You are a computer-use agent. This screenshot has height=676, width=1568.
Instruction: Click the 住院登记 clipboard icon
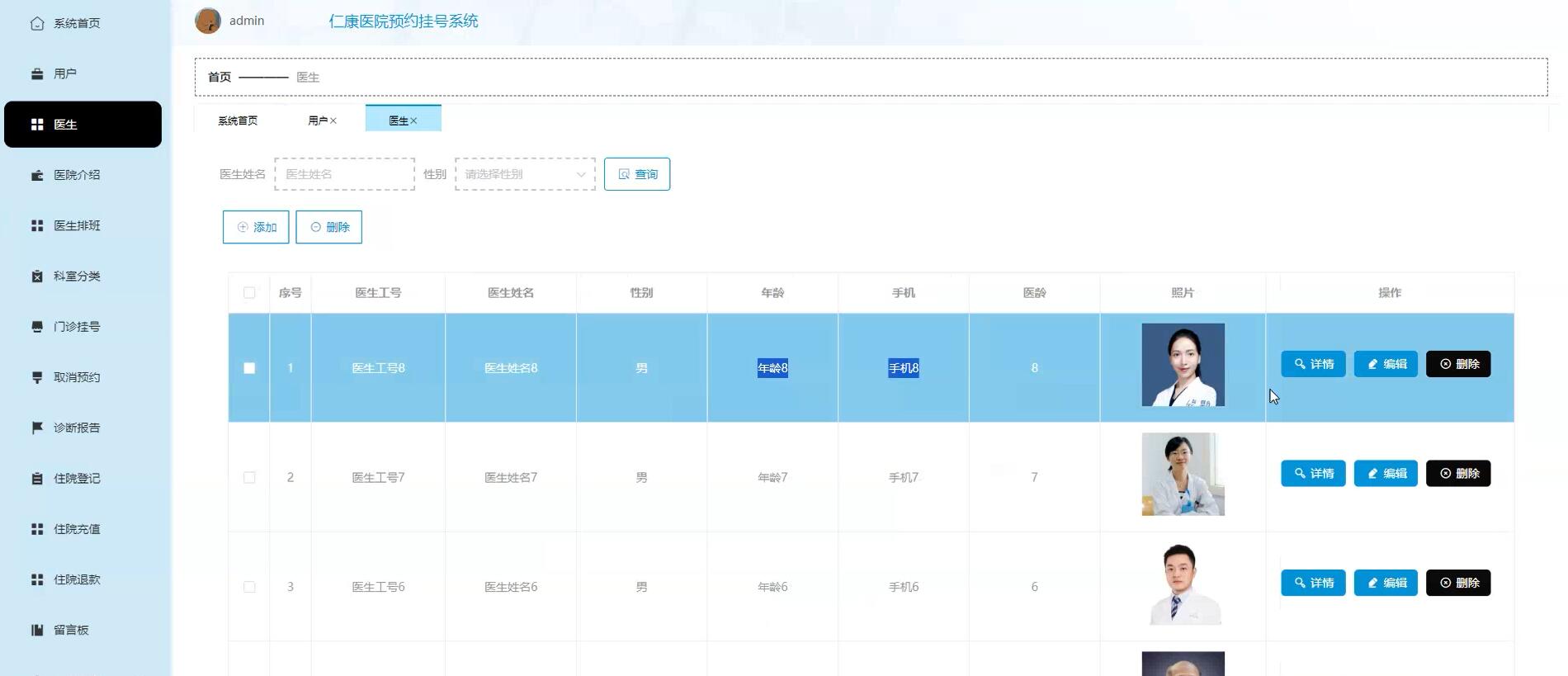tap(37, 478)
